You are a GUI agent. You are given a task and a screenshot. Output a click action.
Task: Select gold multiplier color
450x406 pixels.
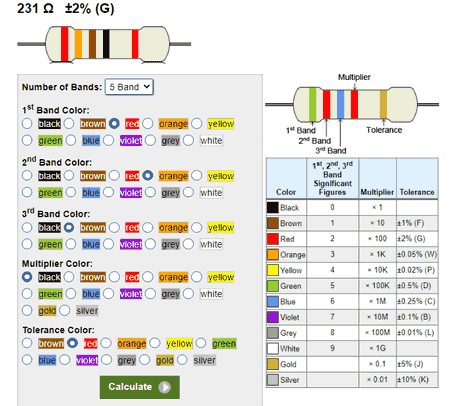[x=27, y=310]
